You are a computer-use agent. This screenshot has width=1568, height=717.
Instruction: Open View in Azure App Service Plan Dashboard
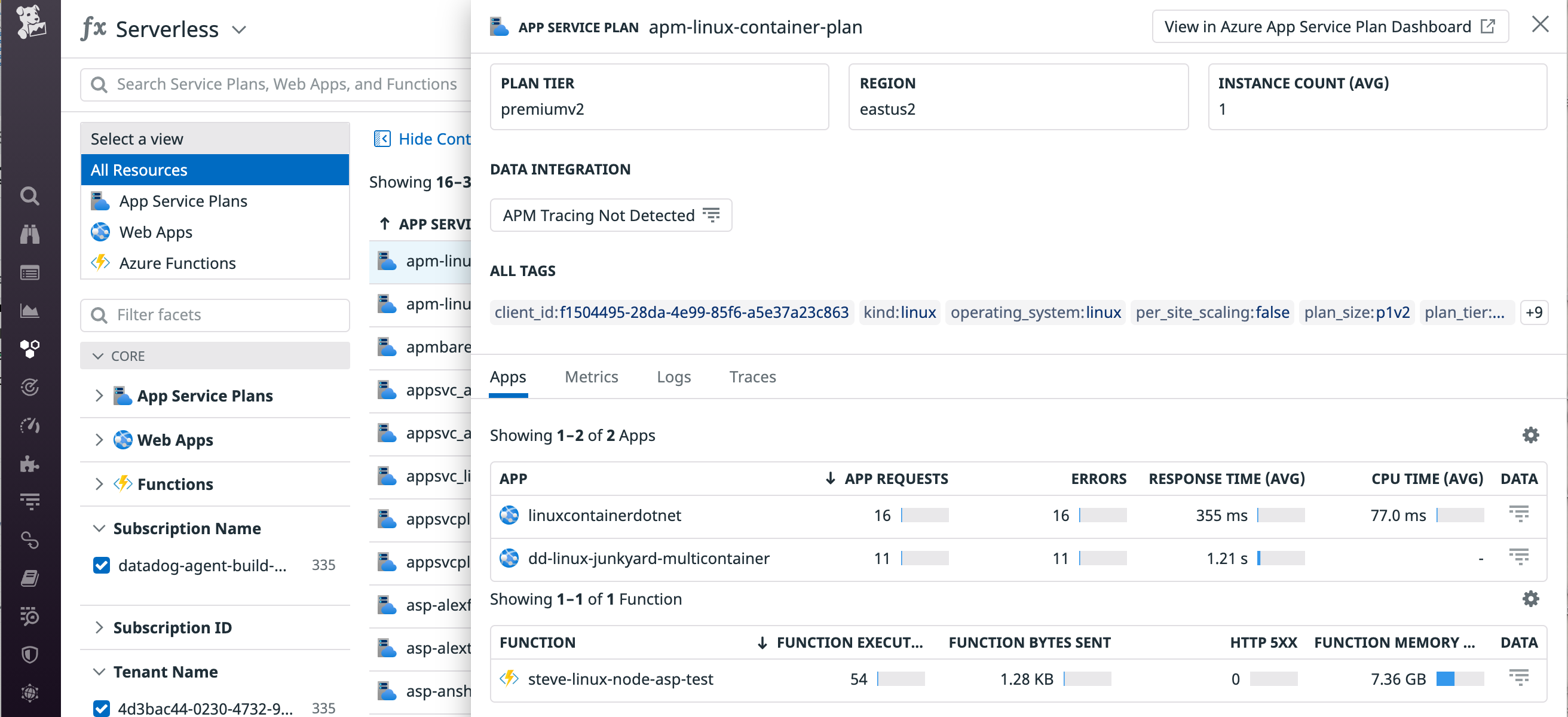pyautogui.click(x=1330, y=26)
